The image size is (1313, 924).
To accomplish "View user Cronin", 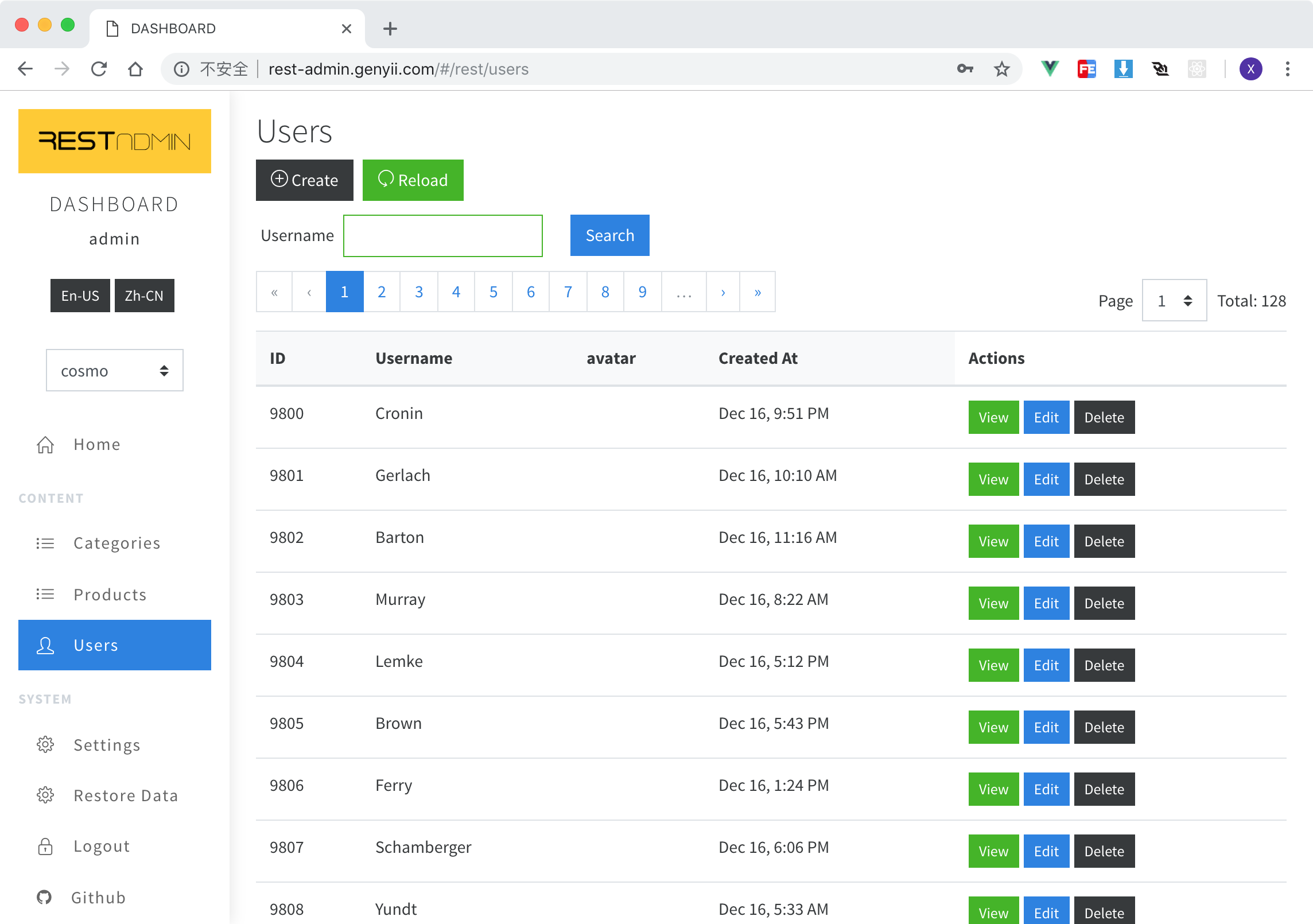I will 994,417.
